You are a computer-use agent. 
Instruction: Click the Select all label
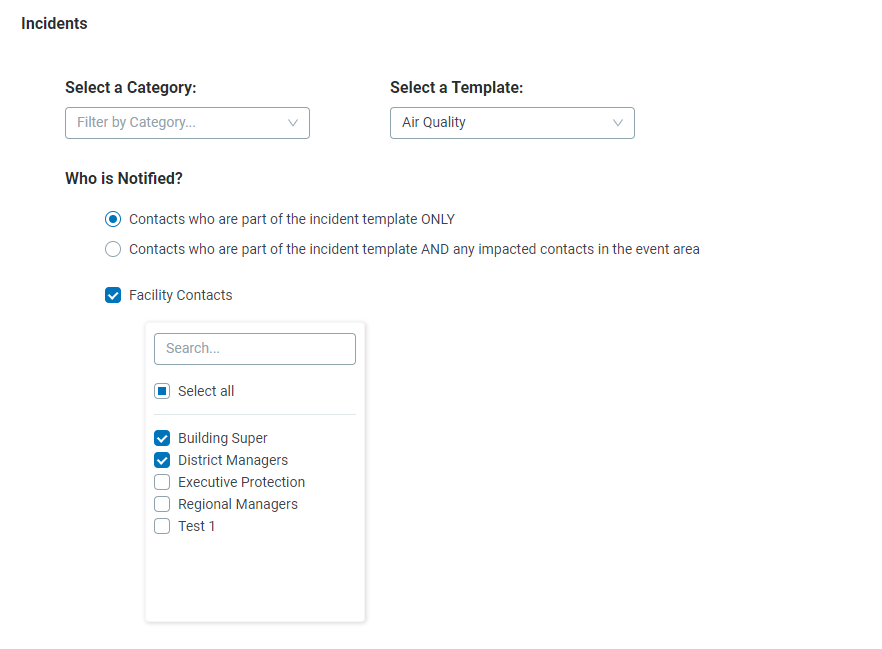coord(206,391)
